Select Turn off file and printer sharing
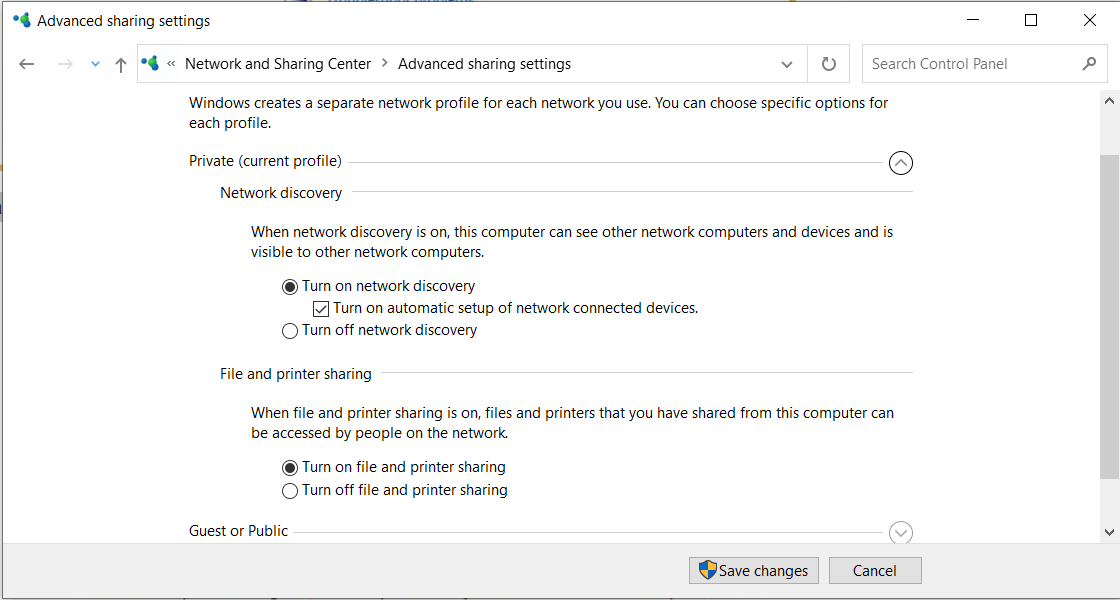 395,491
